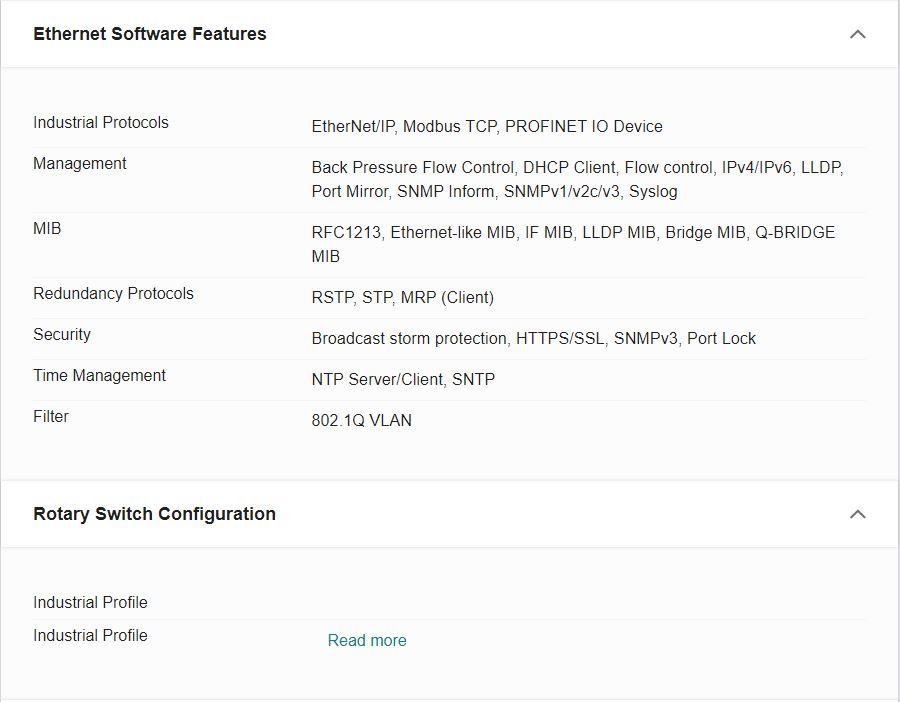Click the RSTP, STP, MRP (Client) value
This screenshot has width=900, height=702.
pos(403,297)
